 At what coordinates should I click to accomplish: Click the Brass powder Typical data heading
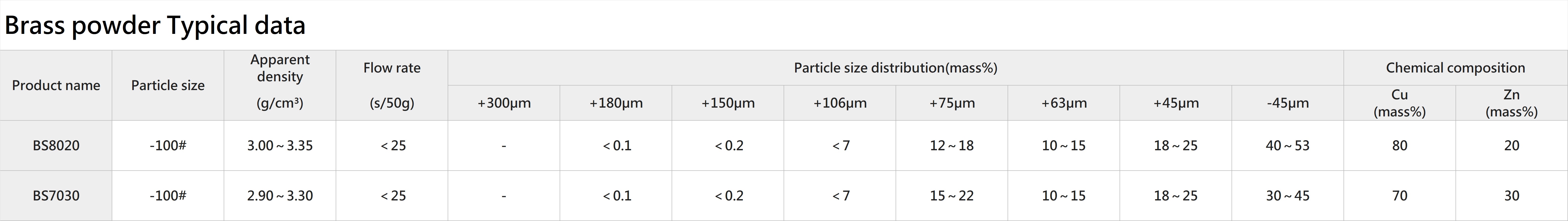click(x=155, y=26)
